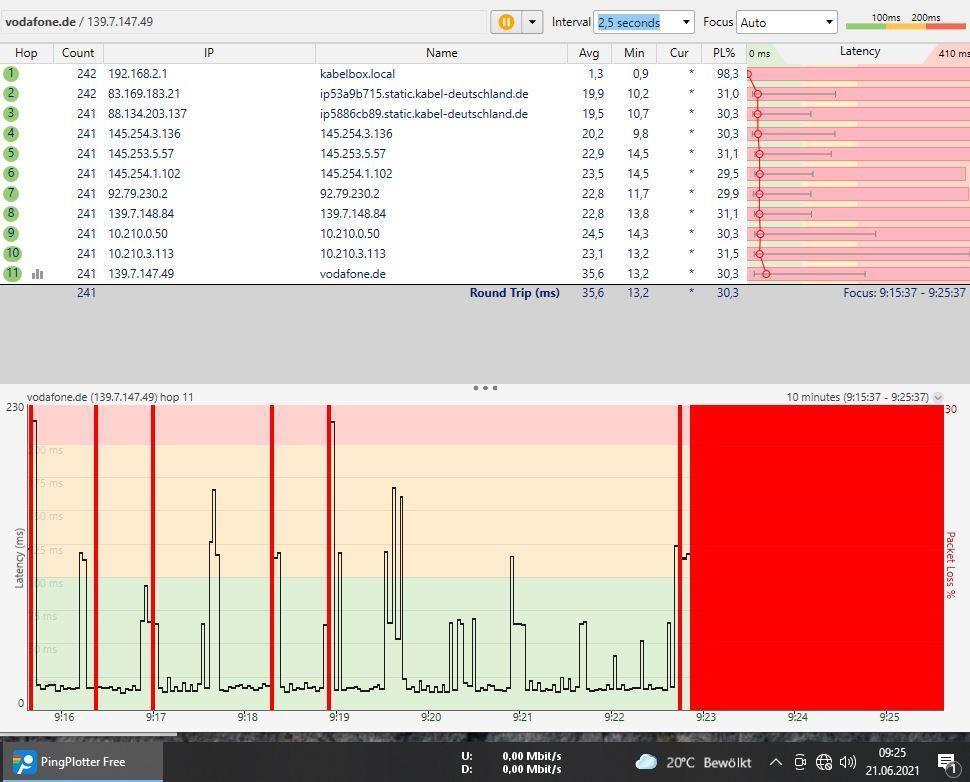This screenshot has width=970, height=782.
Task: Open the notification center speech bubble icon
Action: [x=948, y=762]
